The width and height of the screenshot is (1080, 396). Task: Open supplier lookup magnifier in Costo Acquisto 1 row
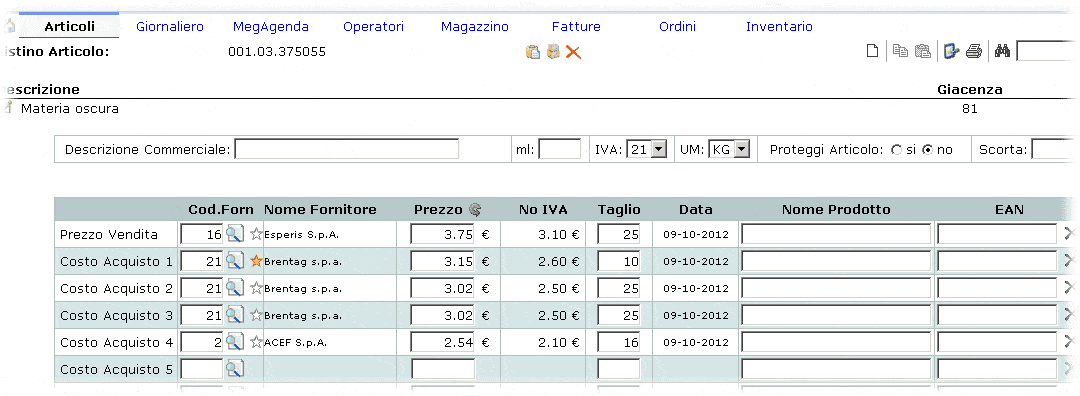(235, 261)
